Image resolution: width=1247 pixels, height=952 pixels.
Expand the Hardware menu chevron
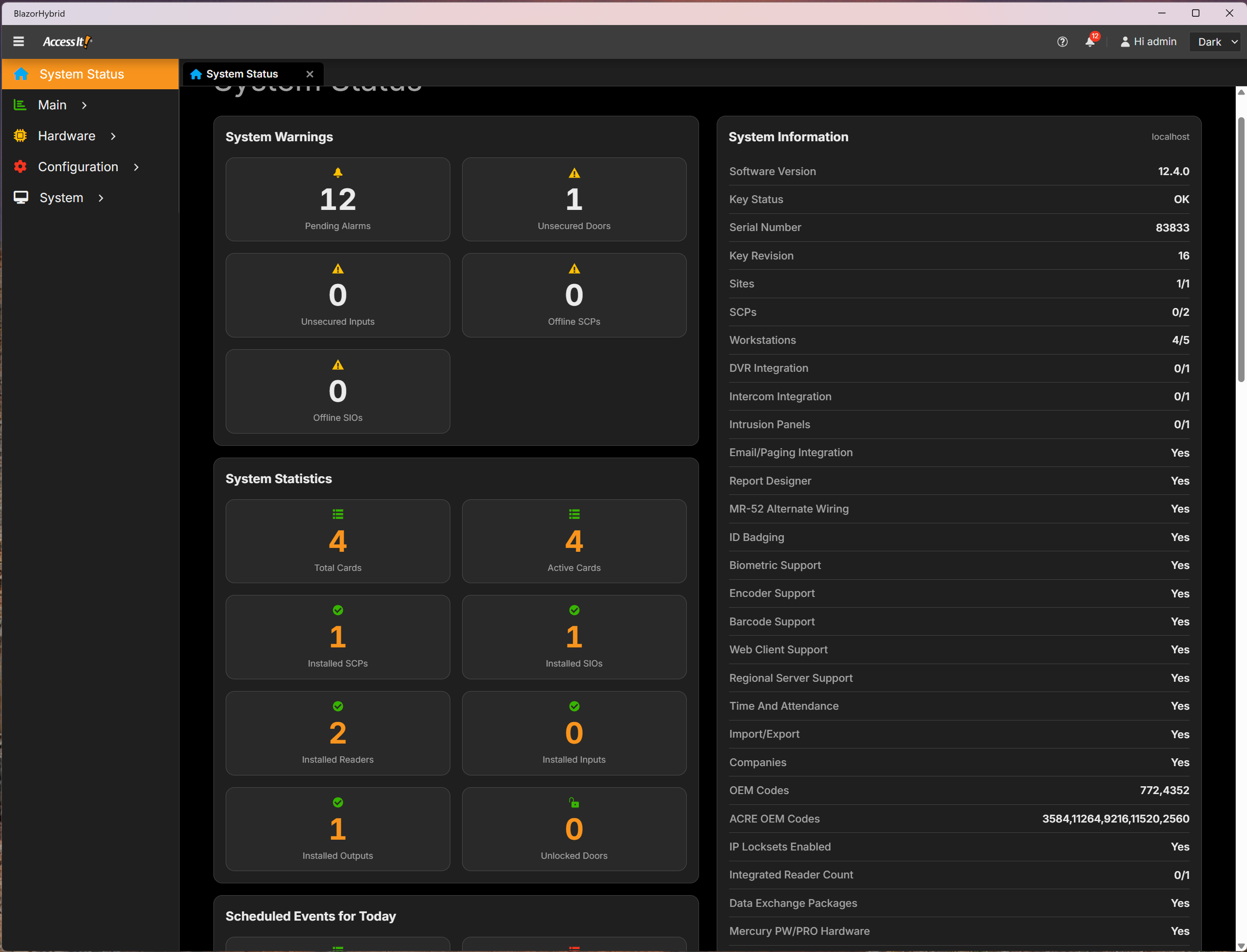click(113, 136)
